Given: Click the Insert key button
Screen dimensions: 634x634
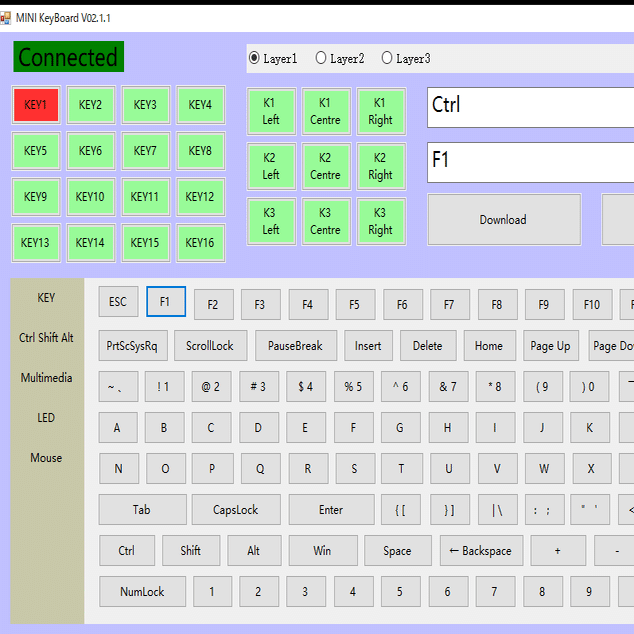Looking at the screenshot, I should click(368, 346).
